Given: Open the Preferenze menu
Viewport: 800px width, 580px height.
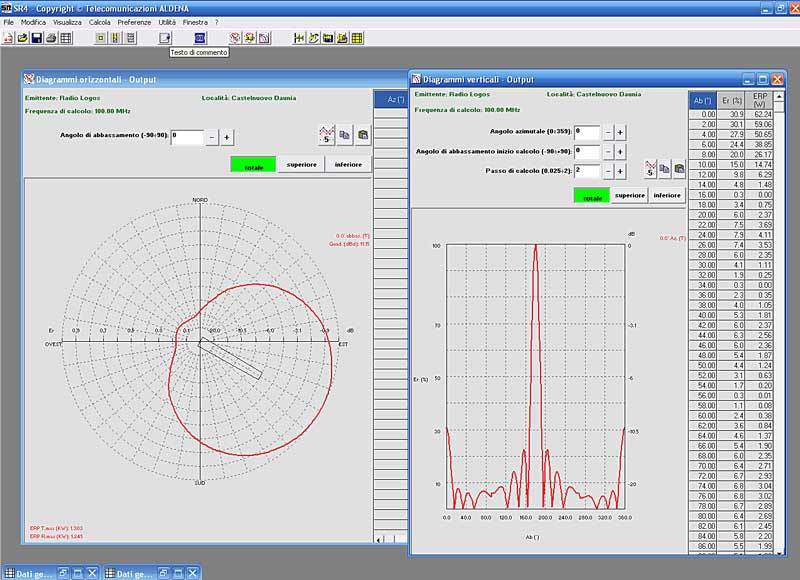Looking at the screenshot, I should [x=134, y=21].
